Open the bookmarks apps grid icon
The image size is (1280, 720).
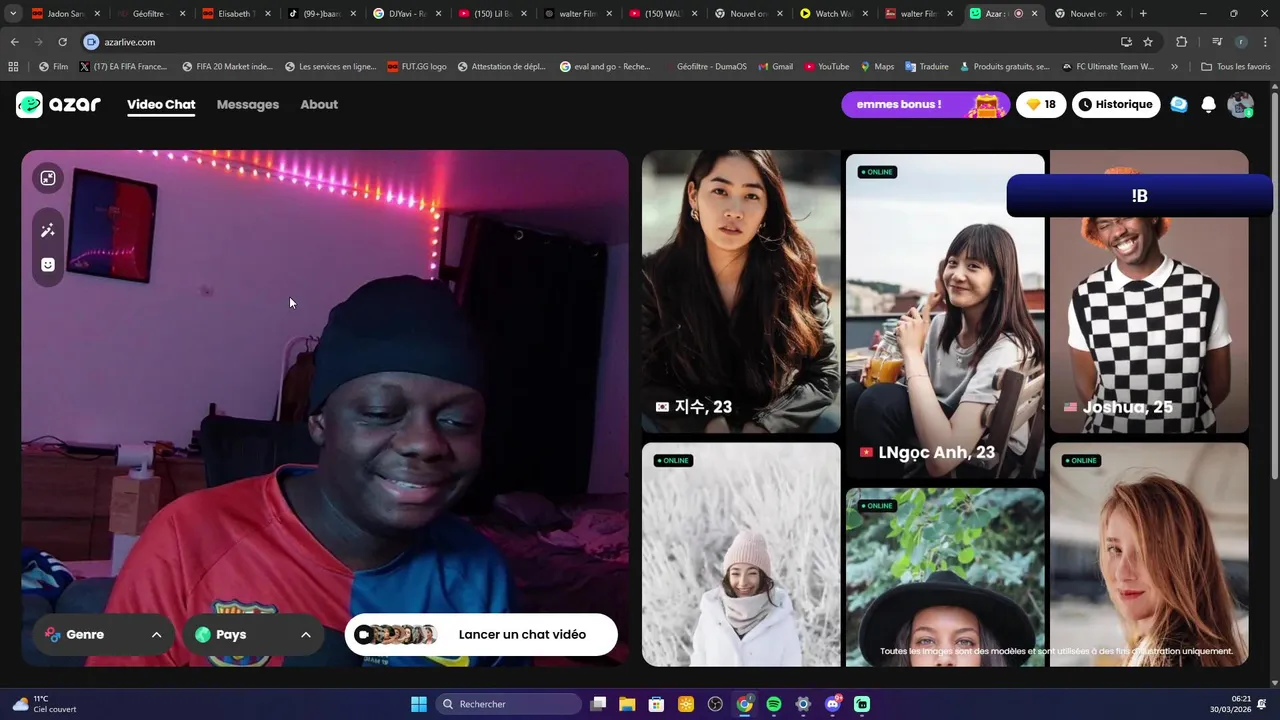[x=13, y=67]
